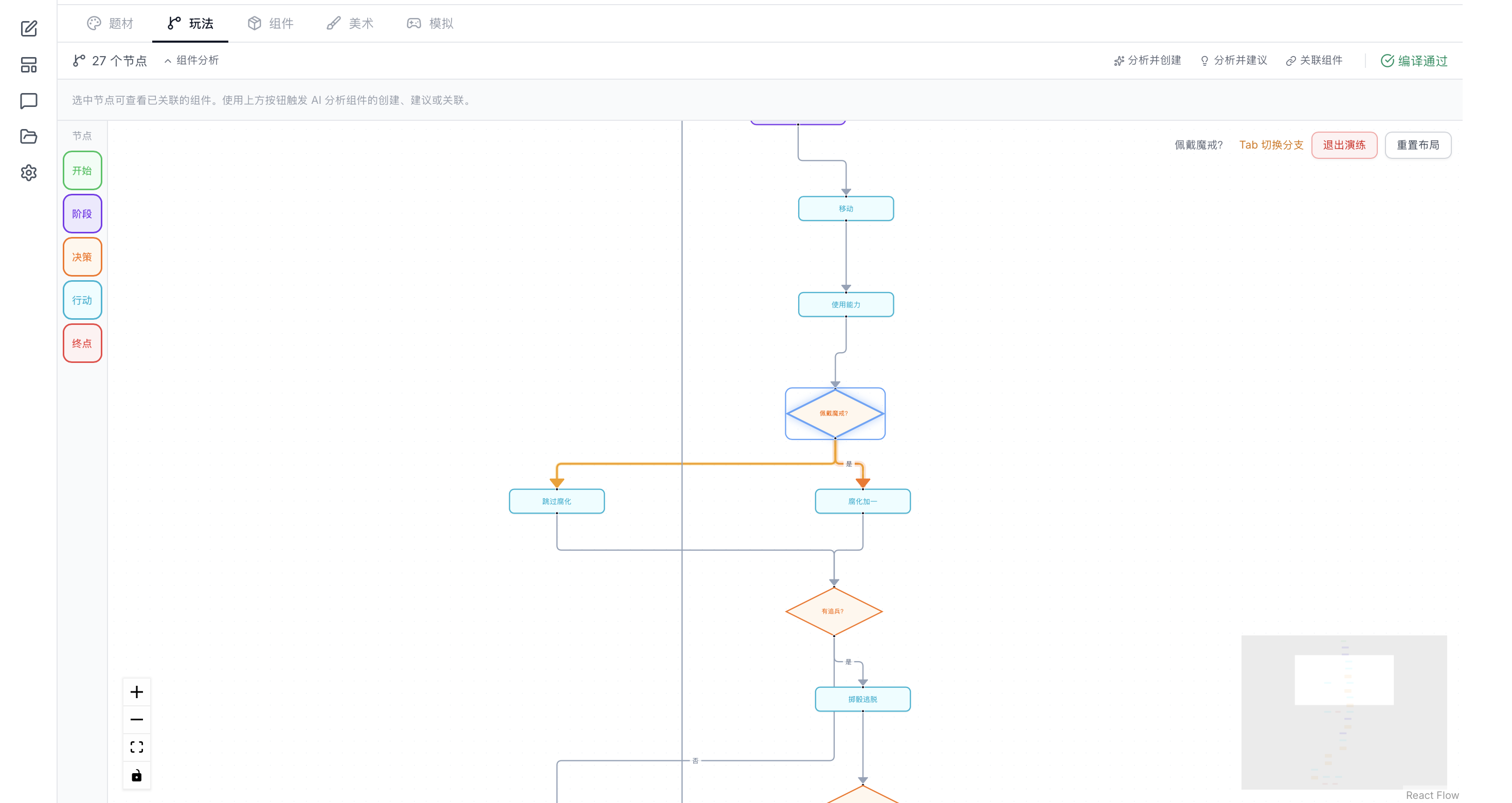Open the chat bubble sidebar icon
The image size is (1512, 803).
[x=29, y=101]
